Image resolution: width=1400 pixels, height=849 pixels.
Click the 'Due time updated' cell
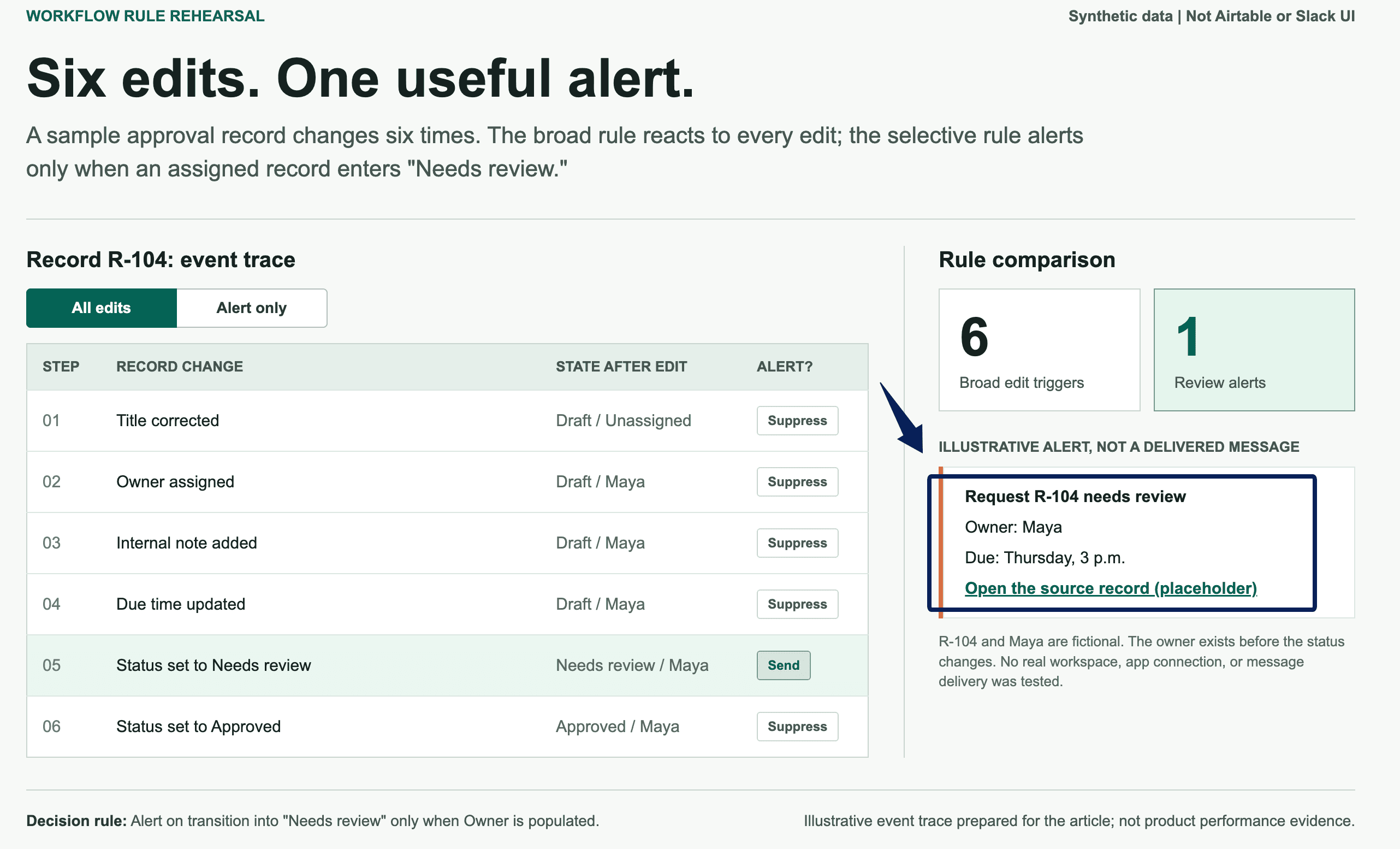coord(181,604)
